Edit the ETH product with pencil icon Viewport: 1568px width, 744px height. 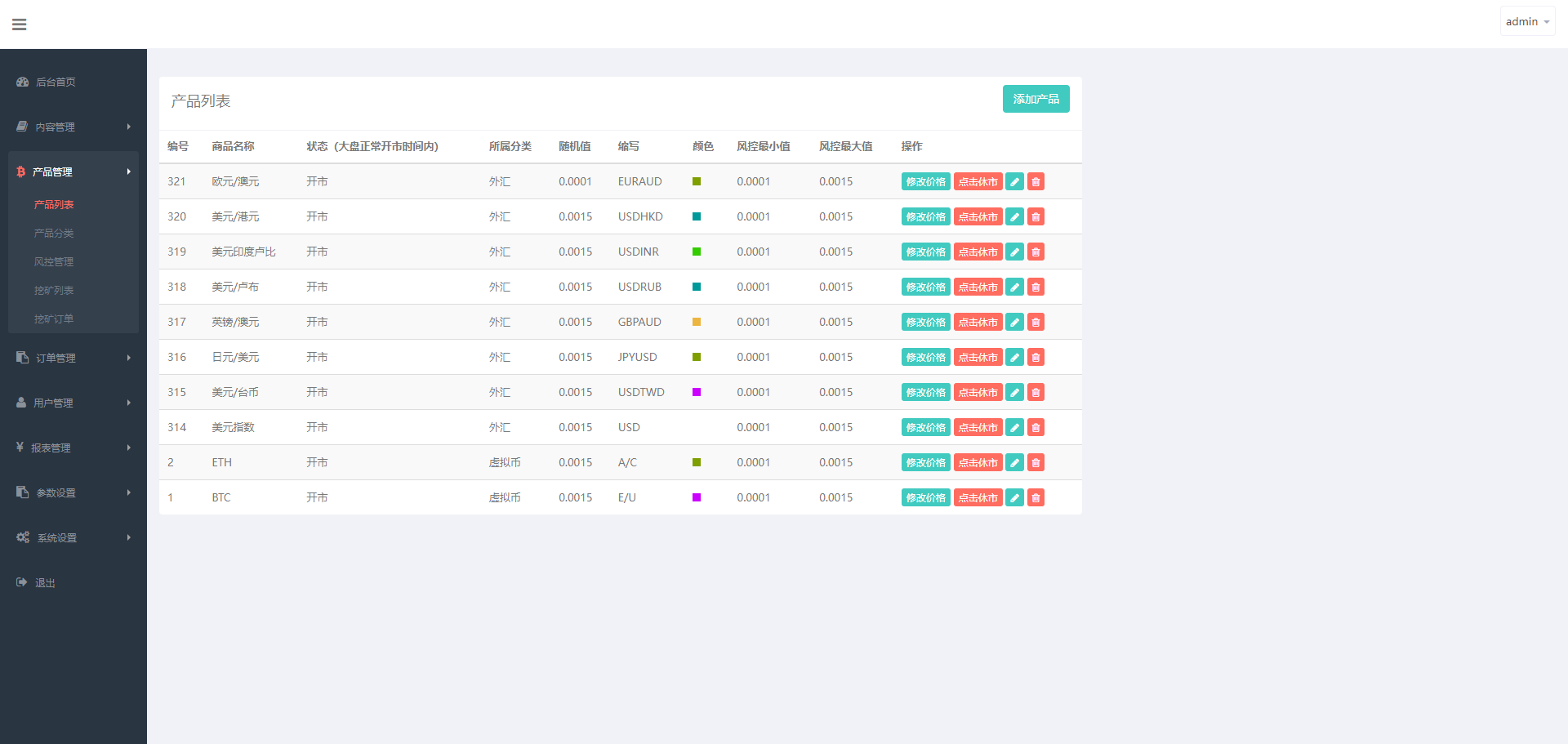point(1014,462)
